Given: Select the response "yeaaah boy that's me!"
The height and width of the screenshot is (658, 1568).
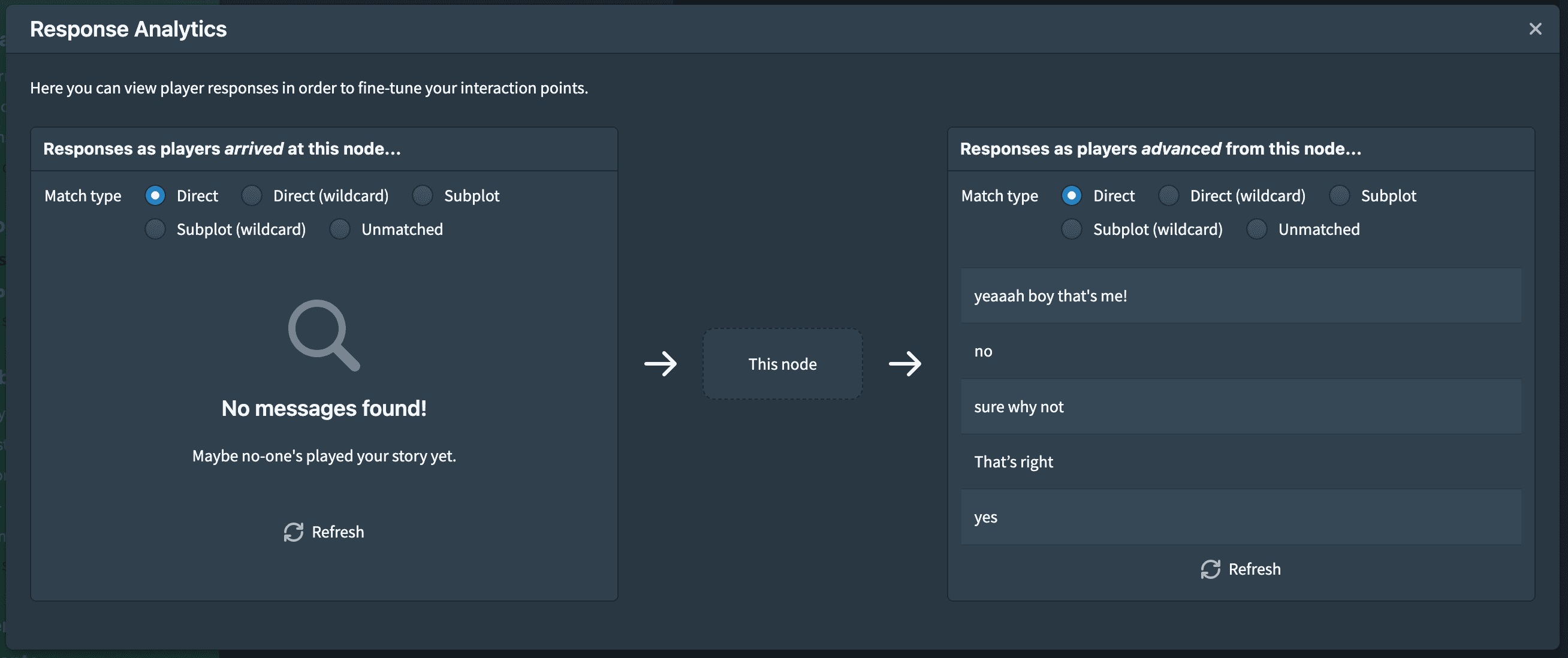Looking at the screenshot, I should point(1241,296).
